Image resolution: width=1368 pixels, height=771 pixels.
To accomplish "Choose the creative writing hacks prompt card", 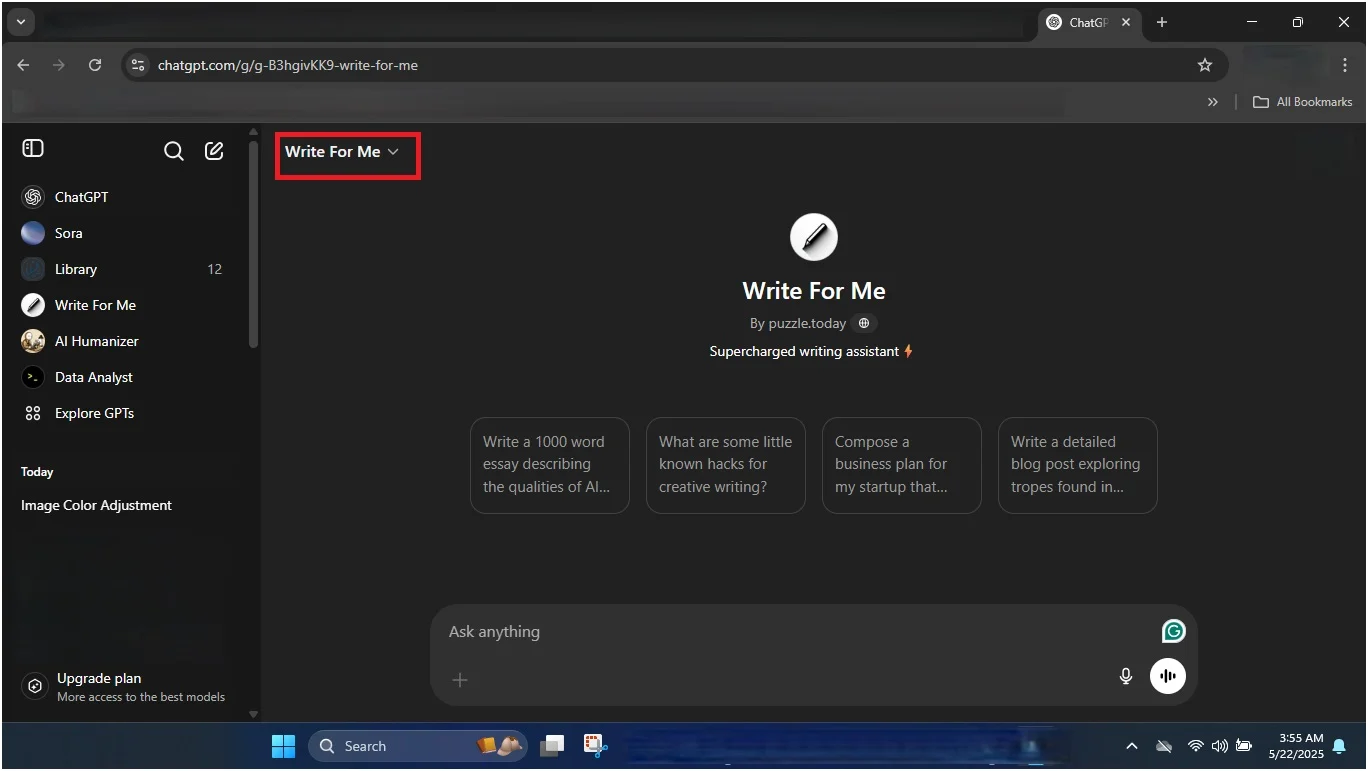I will pyautogui.click(x=726, y=465).
